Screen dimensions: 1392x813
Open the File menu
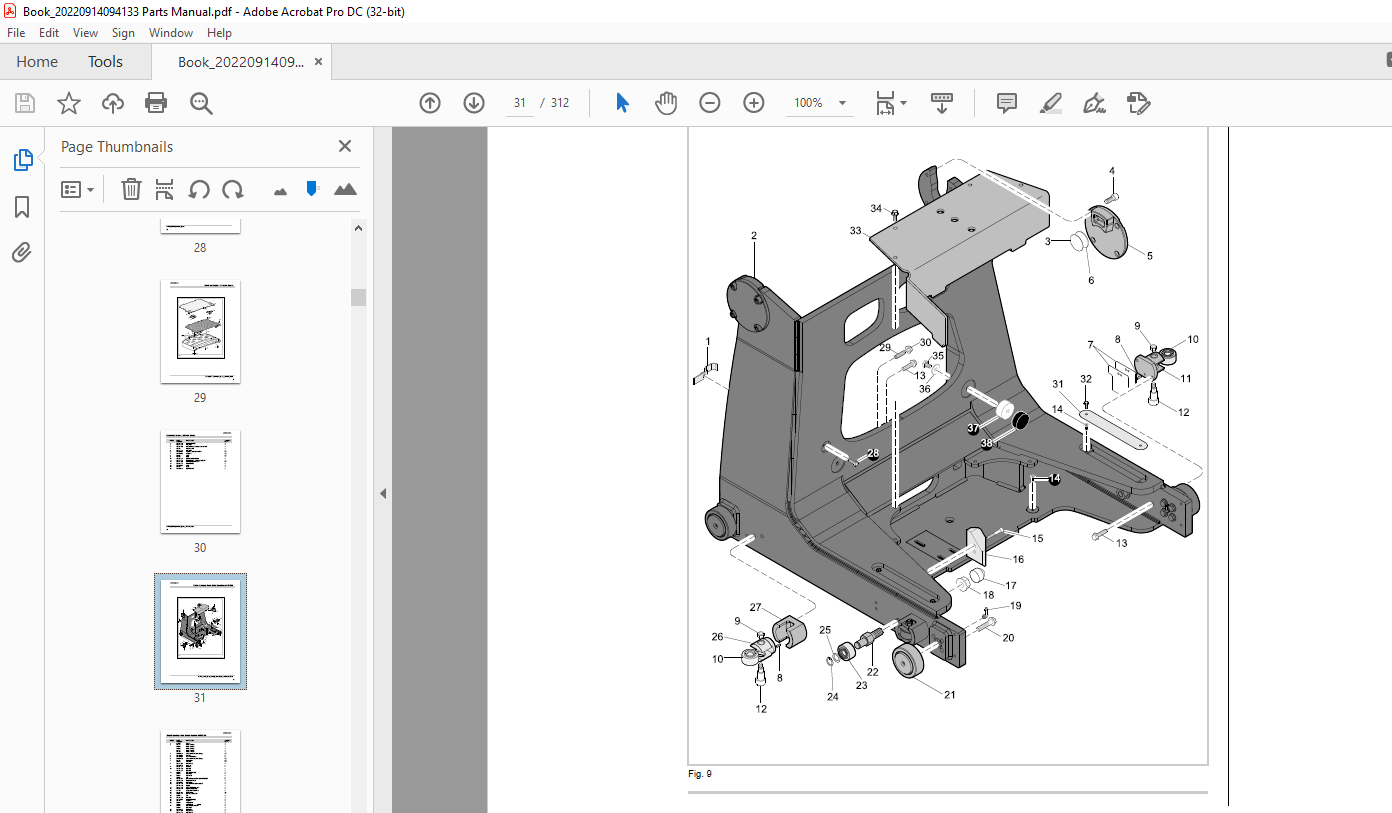pyautogui.click(x=16, y=33)
